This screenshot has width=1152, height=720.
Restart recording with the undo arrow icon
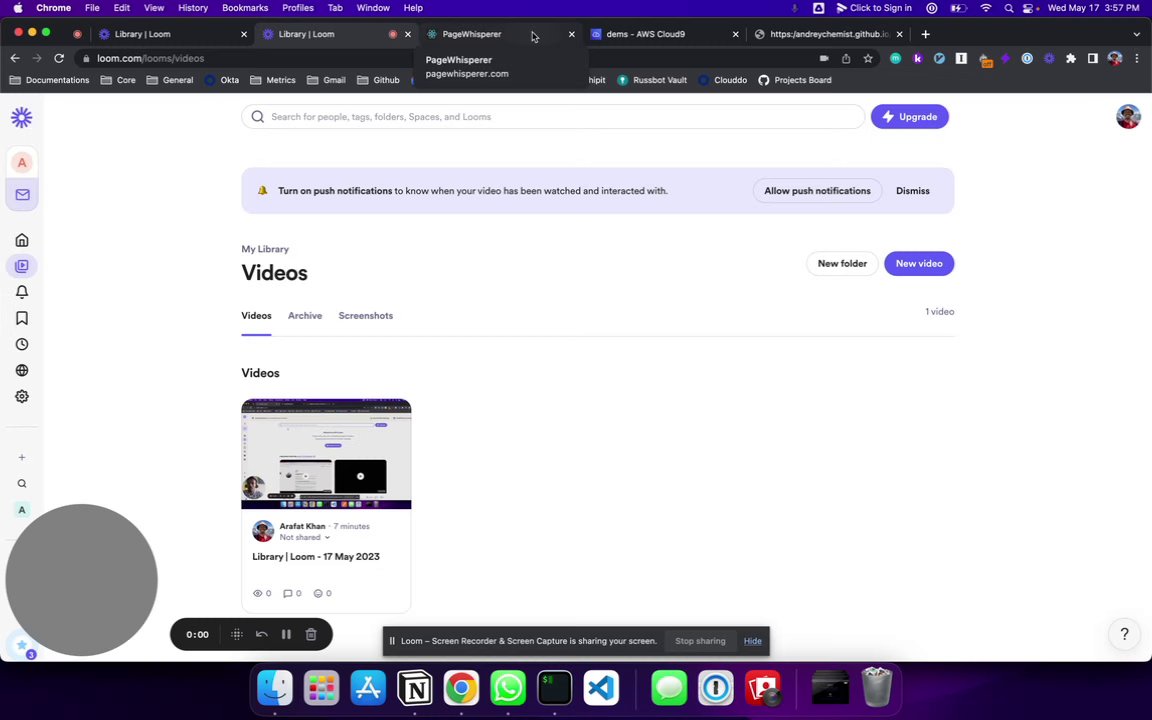(262, 634)
